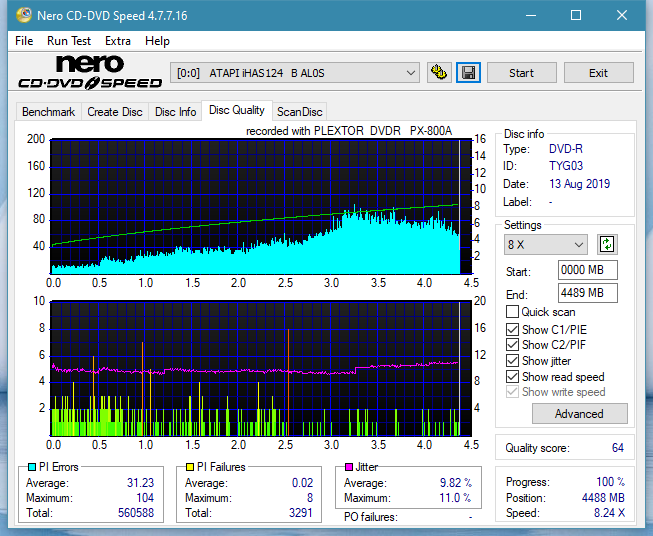Click PI Failures total 3291
653x536 pixels.
301,513
